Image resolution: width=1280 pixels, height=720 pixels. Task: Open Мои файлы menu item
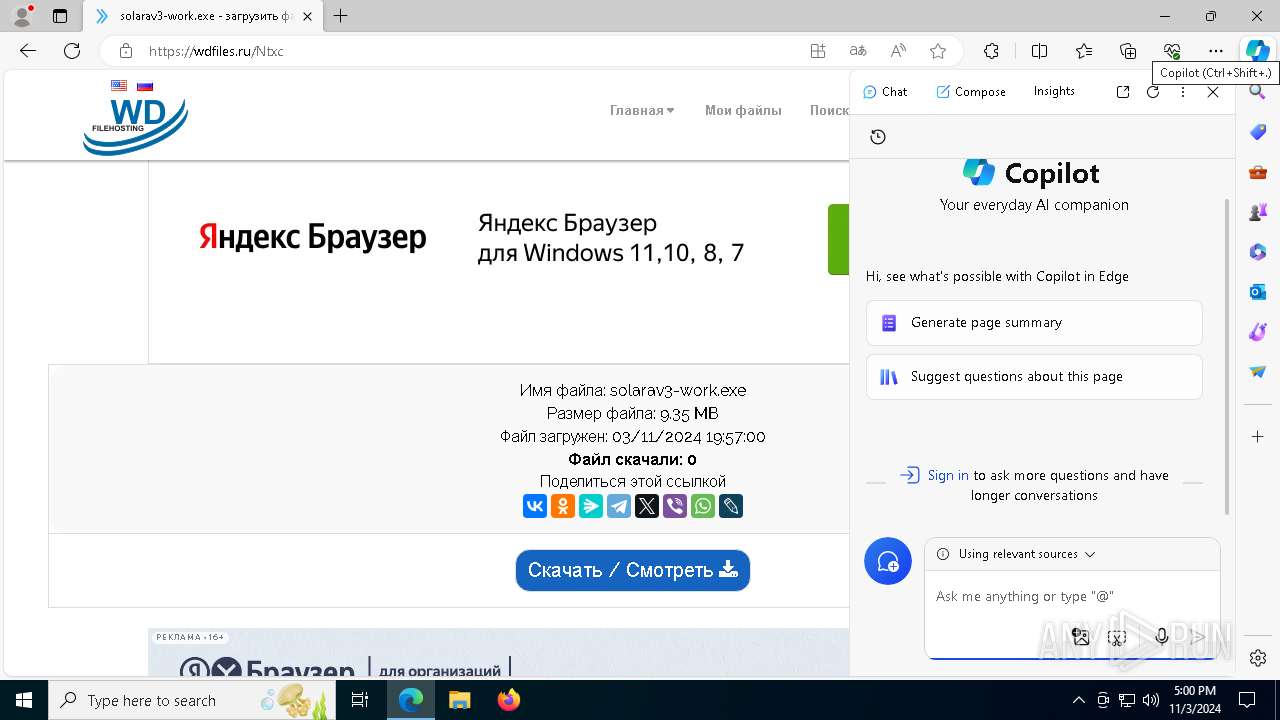pos(743,111)
